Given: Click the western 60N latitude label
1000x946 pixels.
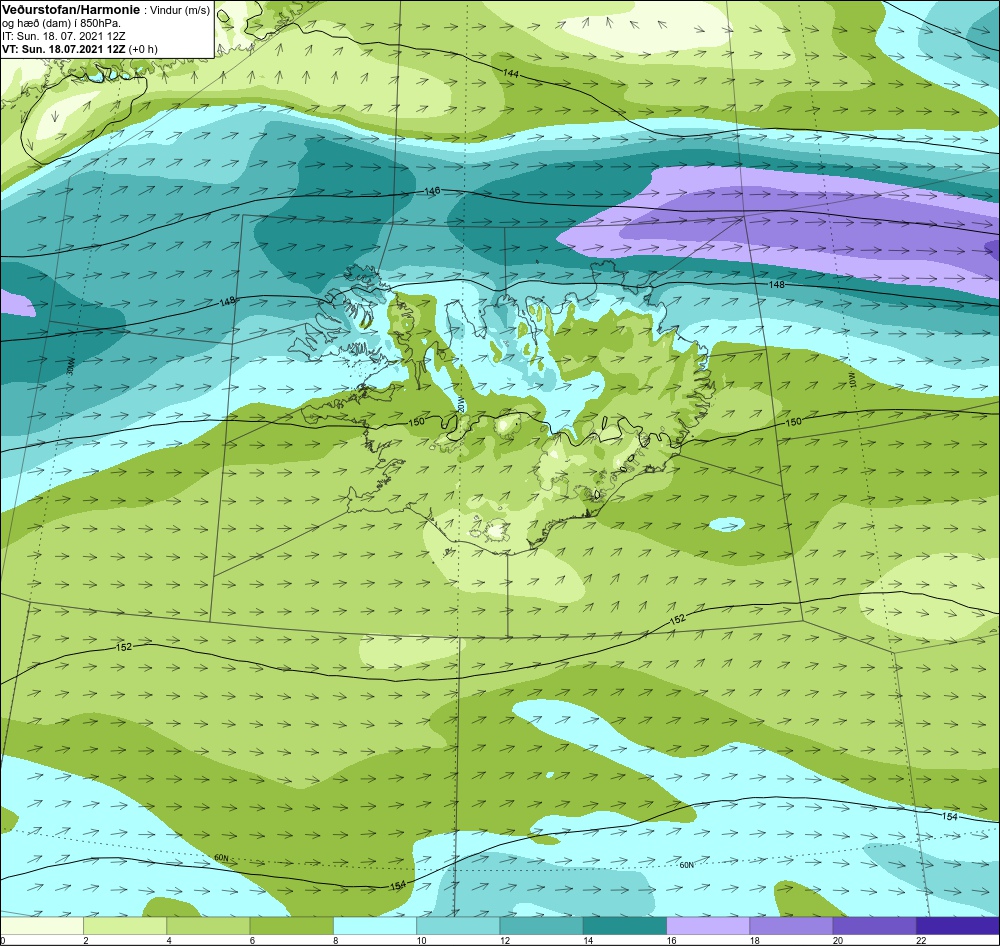Looking at the screenshot, I should point(221,858).
